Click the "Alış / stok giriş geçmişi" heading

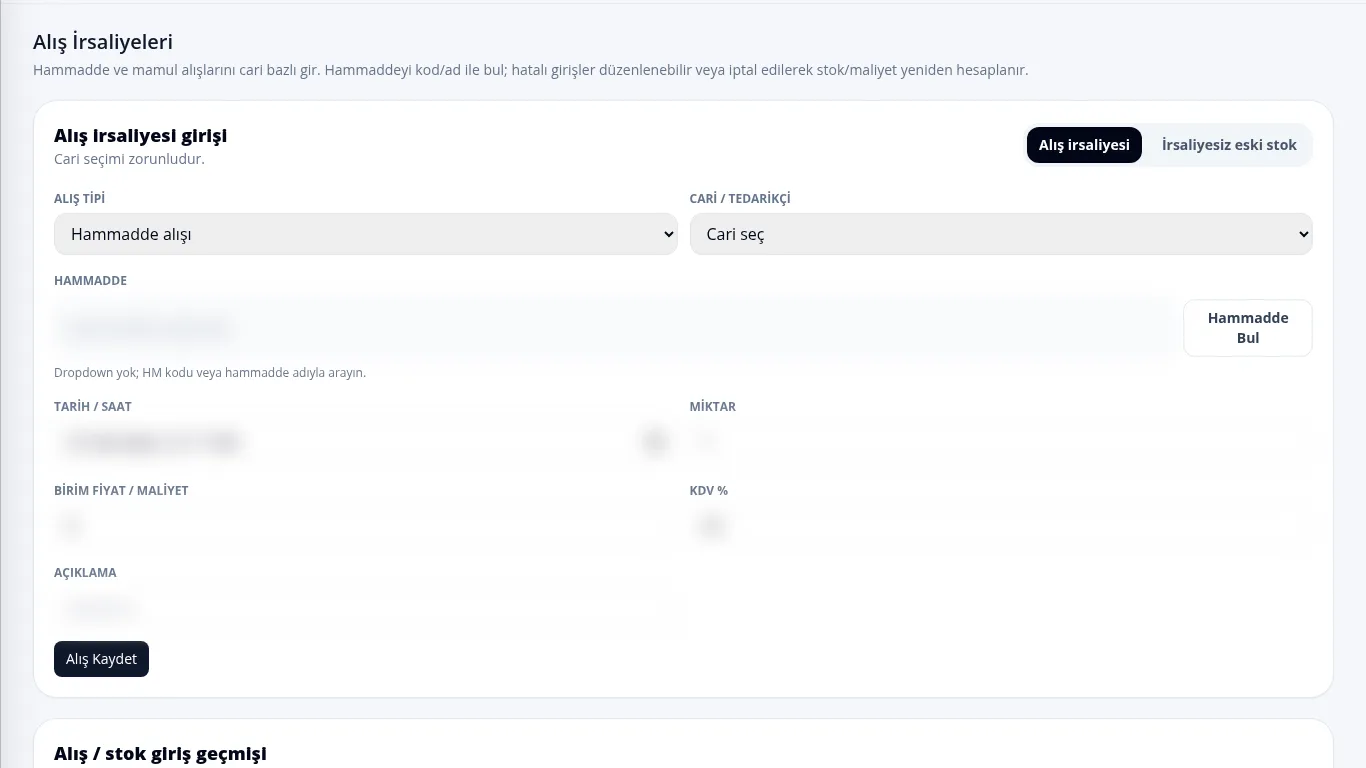160,753
